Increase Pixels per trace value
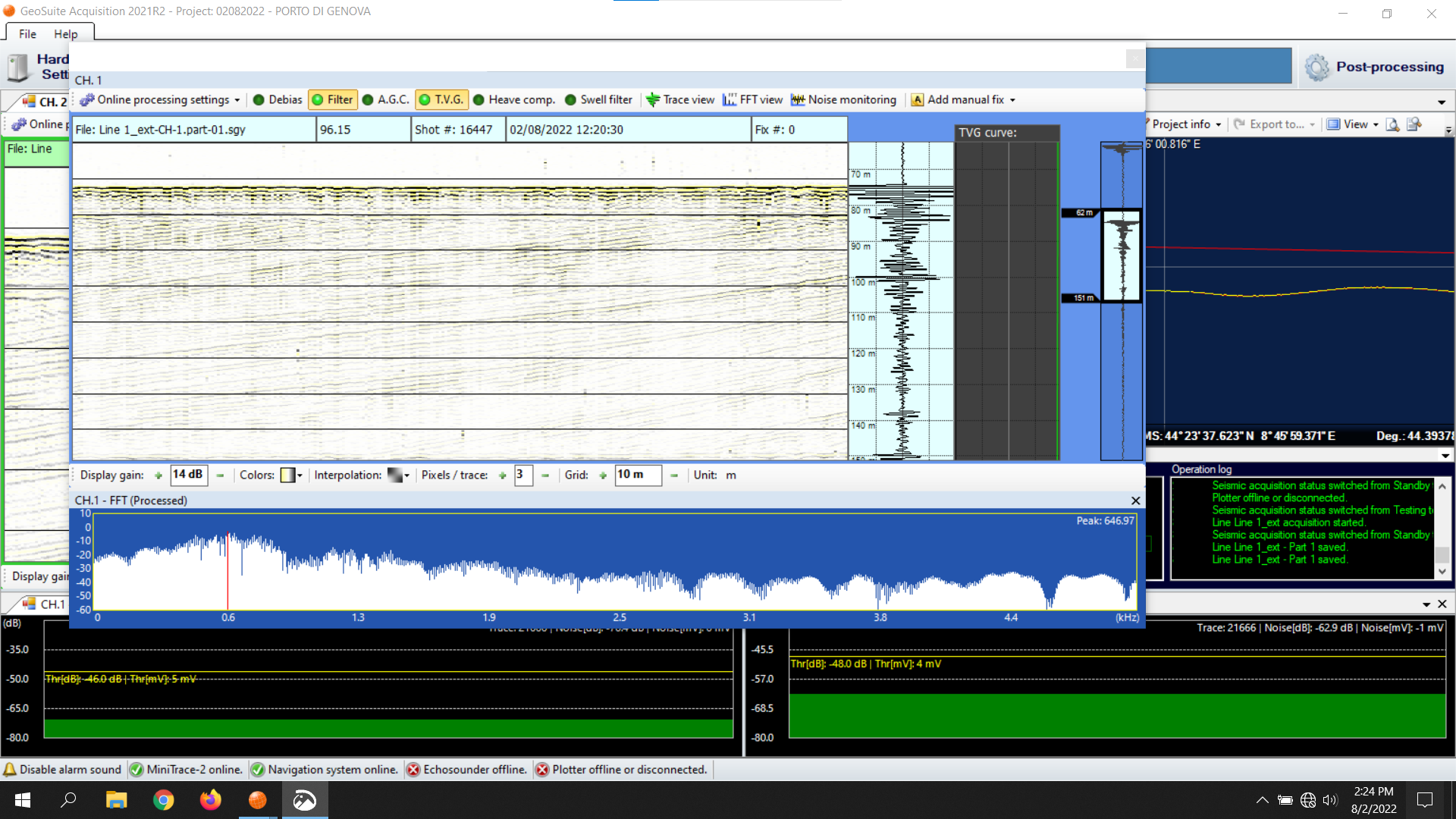Image resolution: width=1456 pixels, height=819 pixels. (x=502, y=475)
